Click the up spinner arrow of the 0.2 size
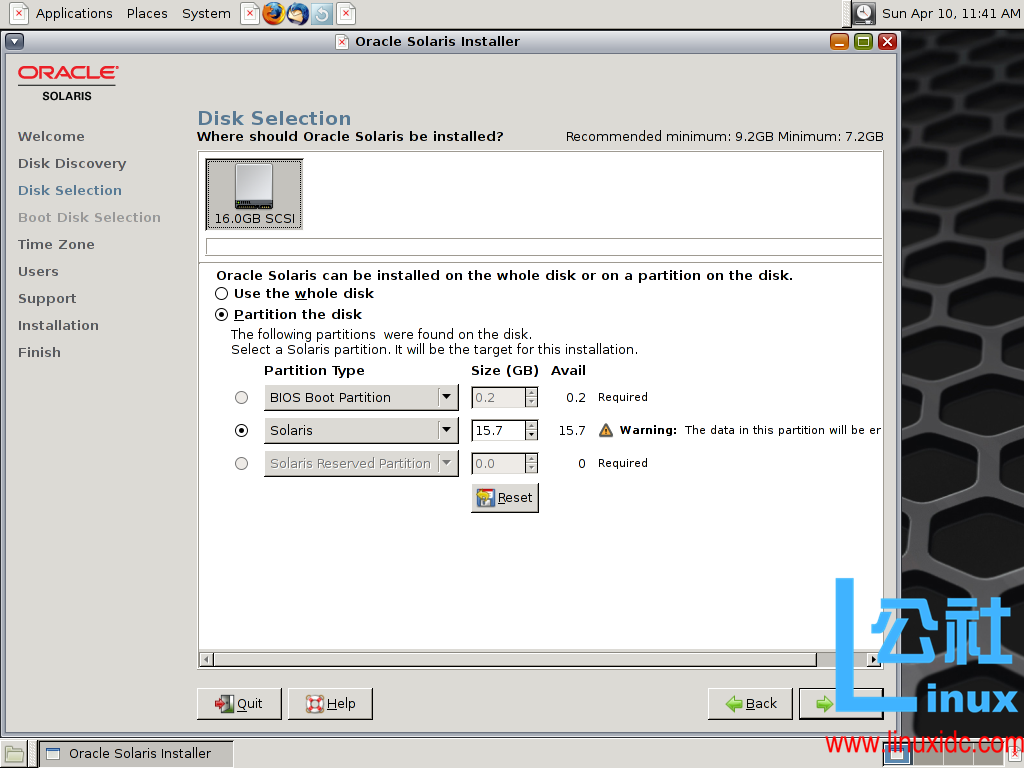 [x=532, y=392]
